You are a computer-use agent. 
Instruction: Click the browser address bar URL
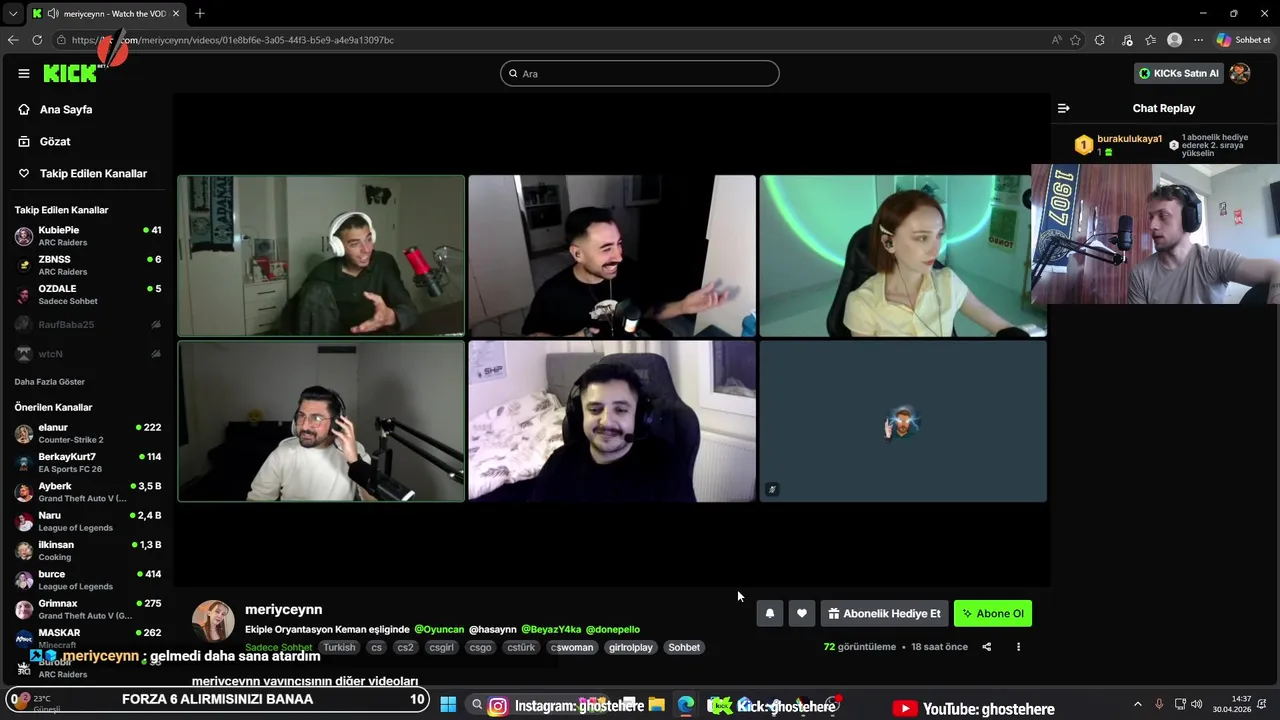233,40
